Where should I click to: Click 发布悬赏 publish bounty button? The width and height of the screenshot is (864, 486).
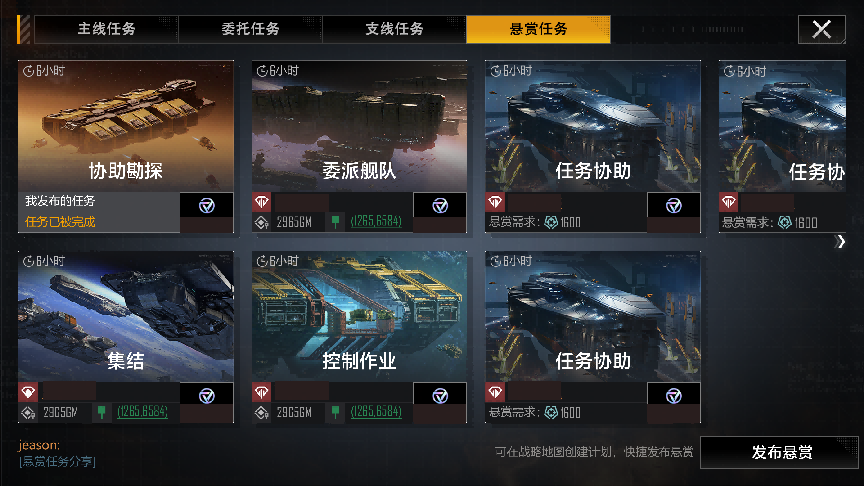(779, 452)
